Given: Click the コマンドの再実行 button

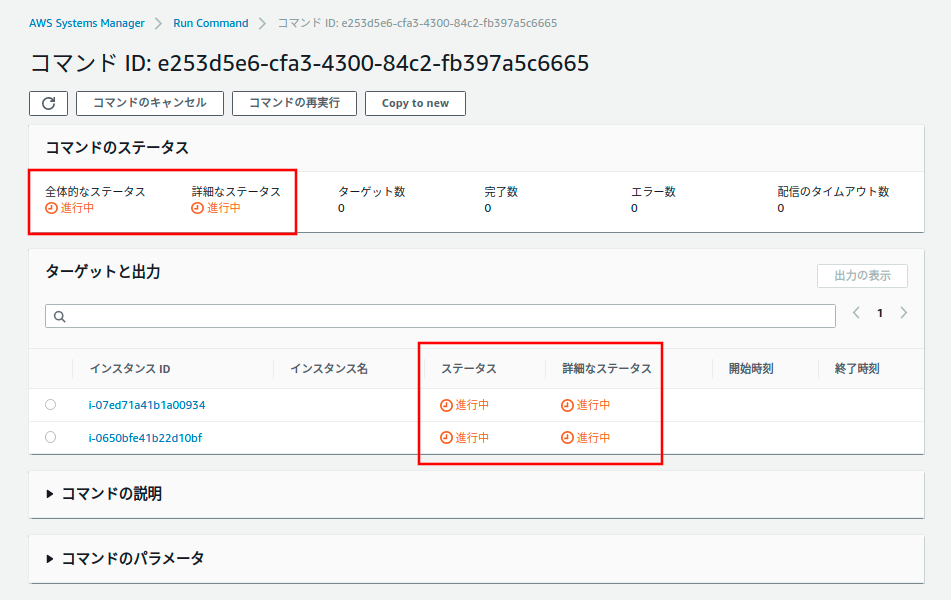Looking at the screenshot, I should click(x=294, y=103).
